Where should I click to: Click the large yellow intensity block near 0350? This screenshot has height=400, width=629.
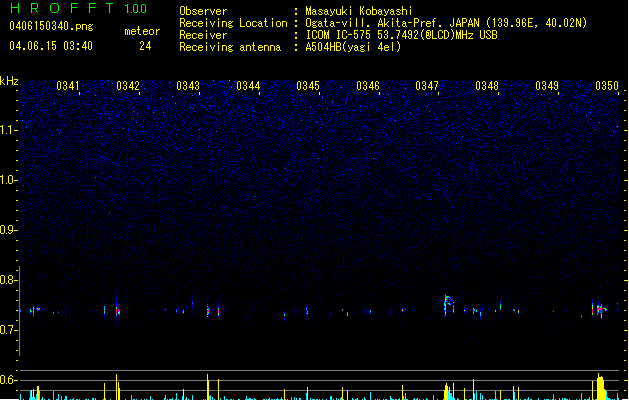click(600, 387)
